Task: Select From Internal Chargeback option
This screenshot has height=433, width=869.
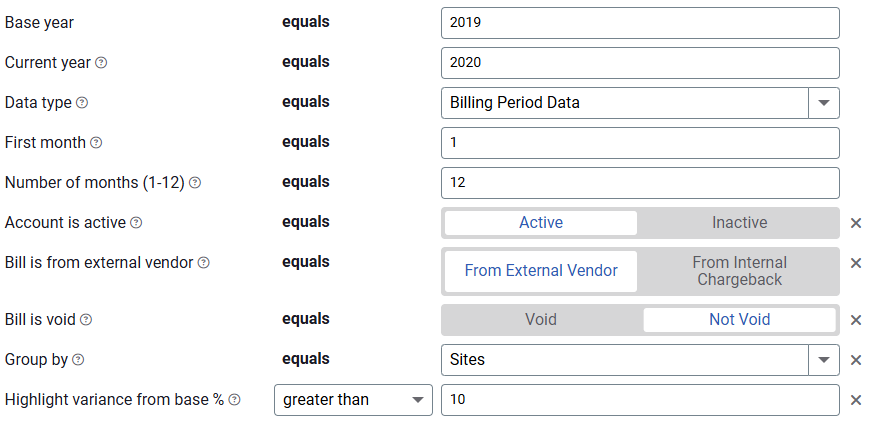Action: 739,271
